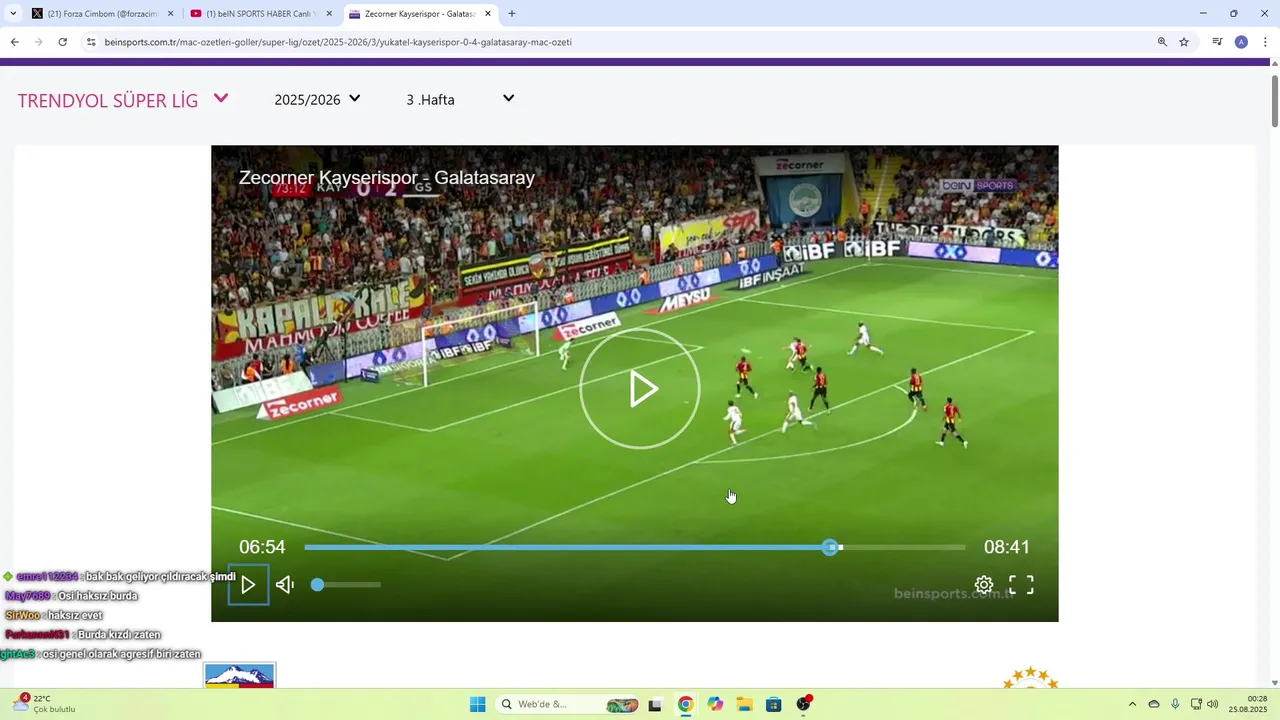Screen dimensions: 1280x720
Task: Seek on the video progress bar
Action: coord(634,547)
